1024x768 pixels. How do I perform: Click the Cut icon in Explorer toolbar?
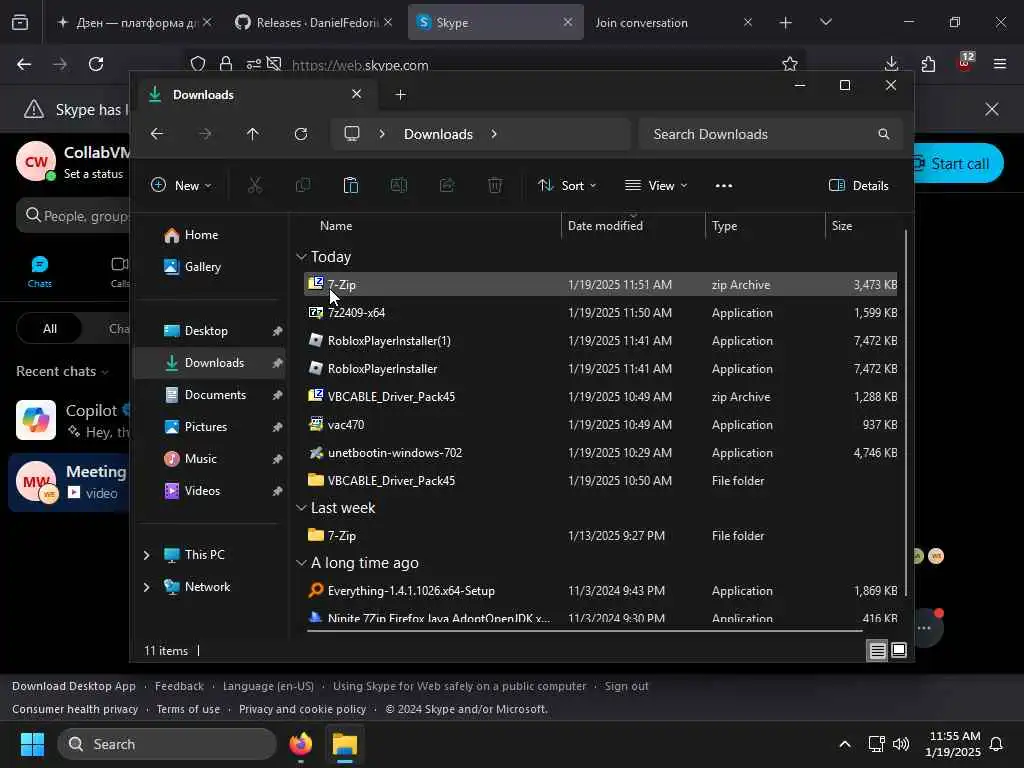[x=255, y=185]
